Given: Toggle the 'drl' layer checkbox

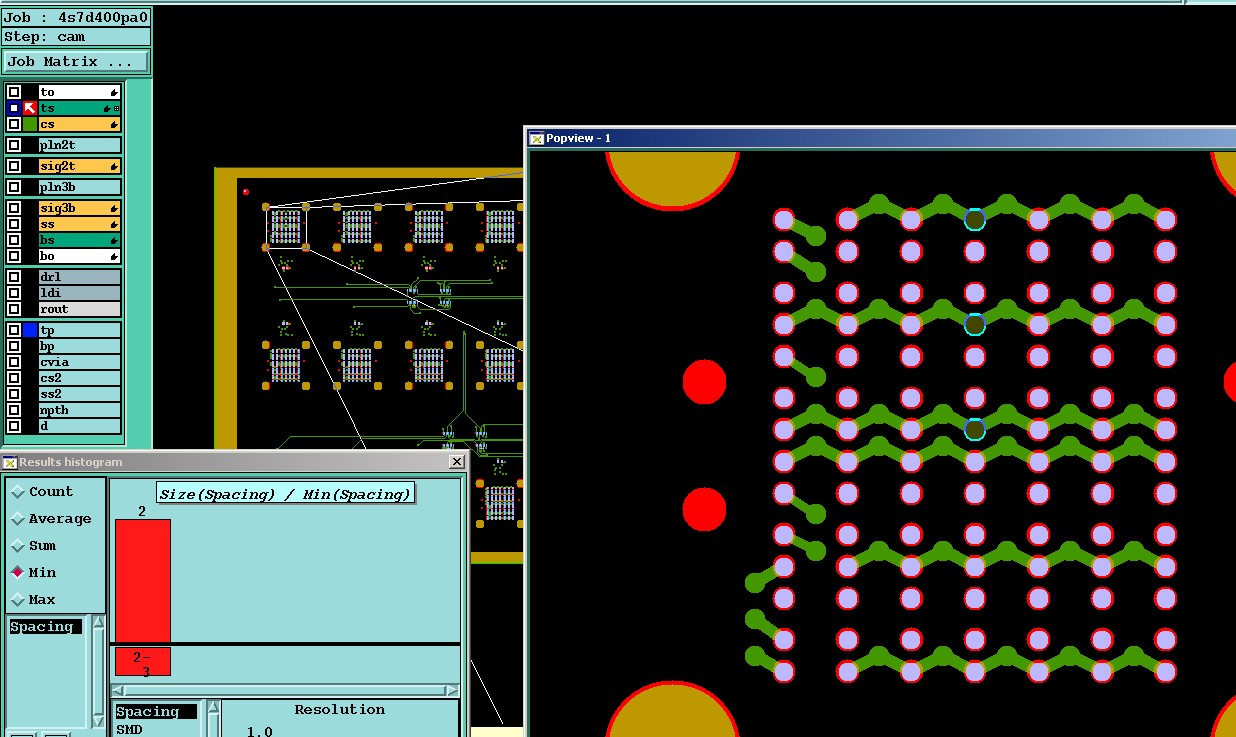Looking at the screenshot, I should [14, 277].
